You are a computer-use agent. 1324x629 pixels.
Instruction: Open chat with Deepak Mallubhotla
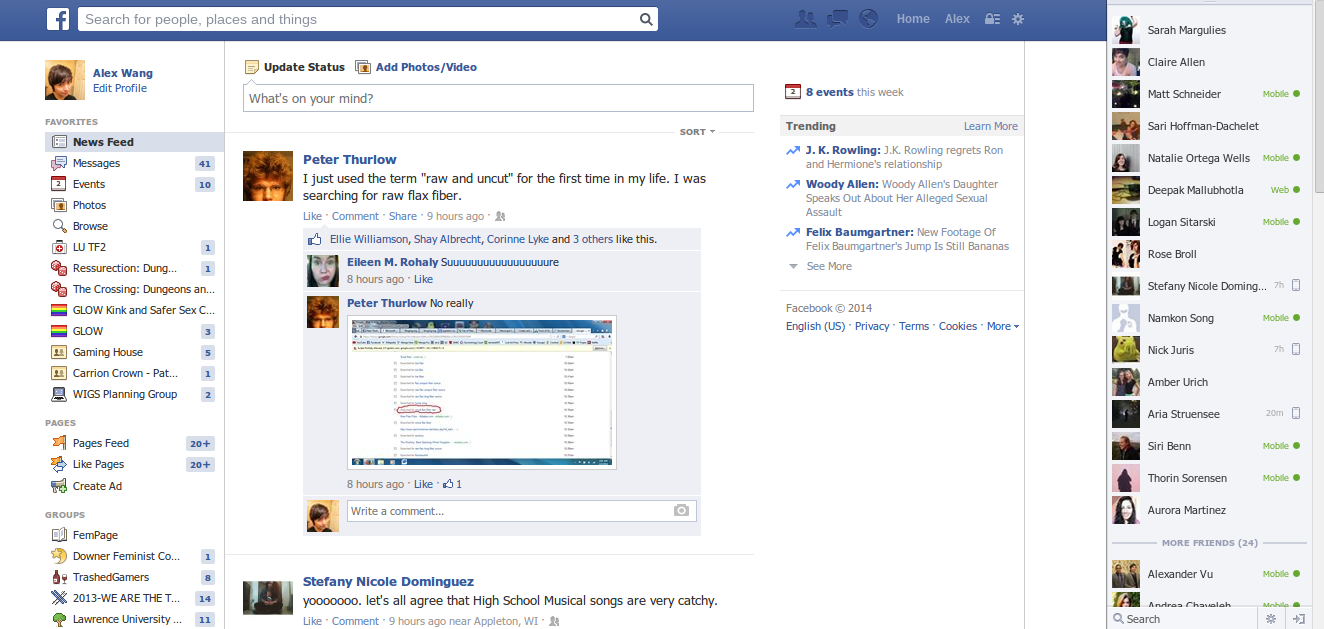1209,190
